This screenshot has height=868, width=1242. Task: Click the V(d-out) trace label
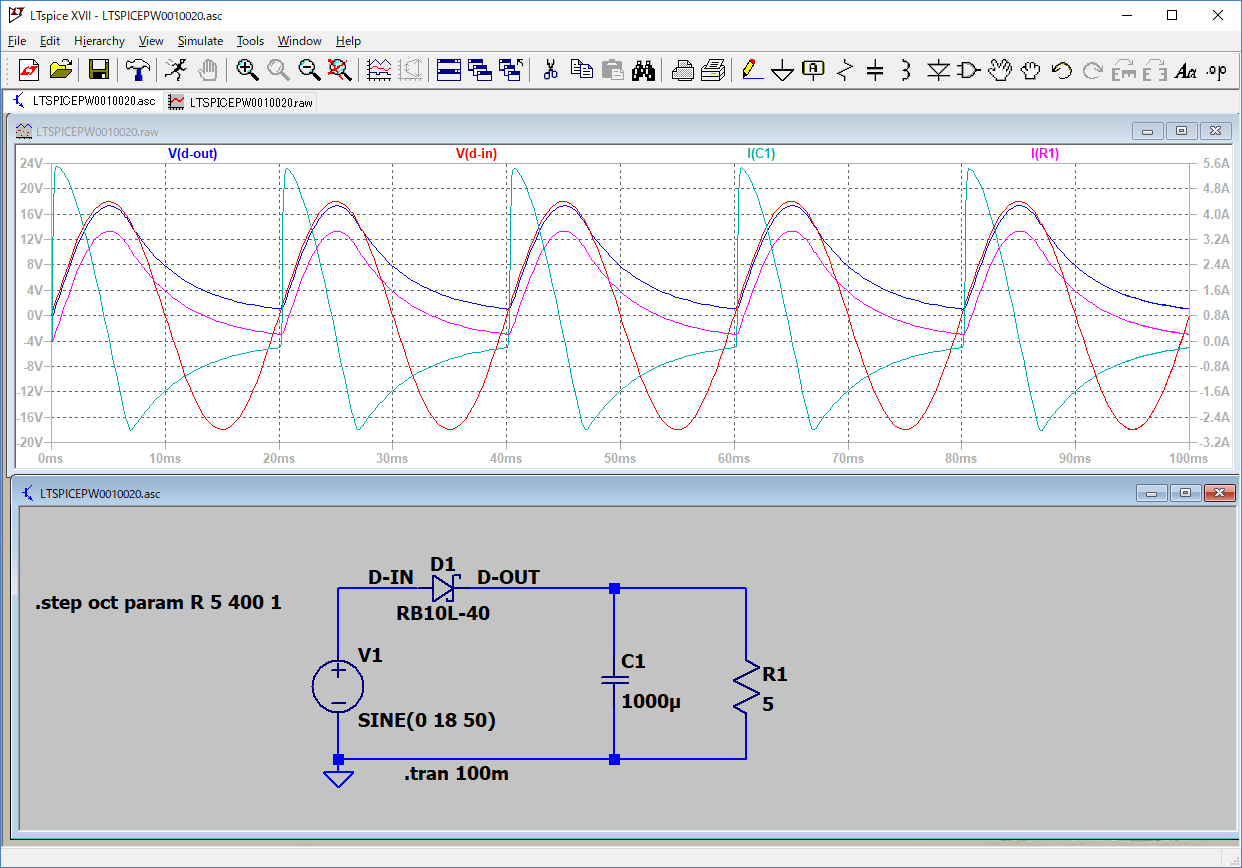pos(192,154)
